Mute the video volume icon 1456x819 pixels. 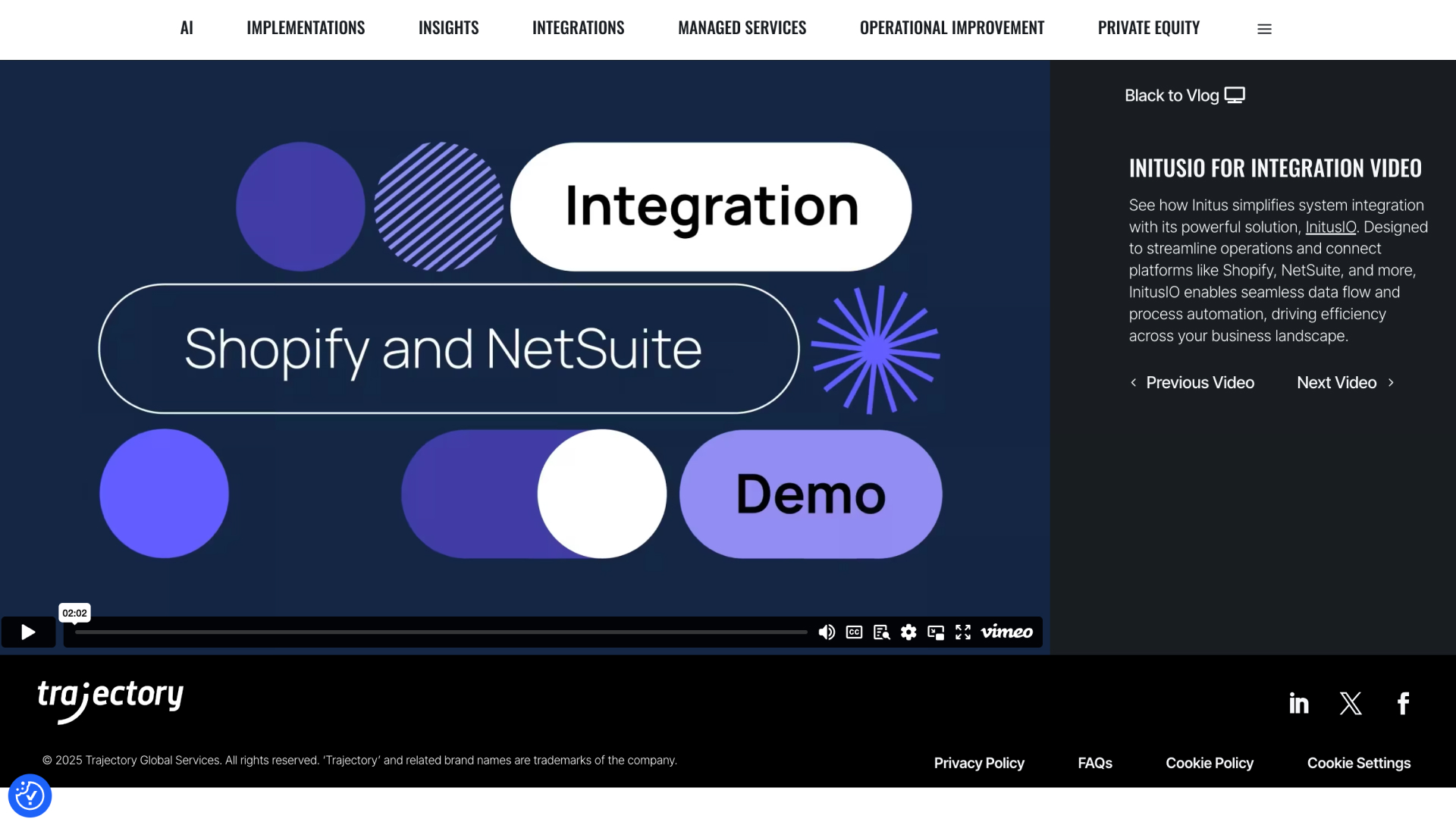click(x=827, y=632)
